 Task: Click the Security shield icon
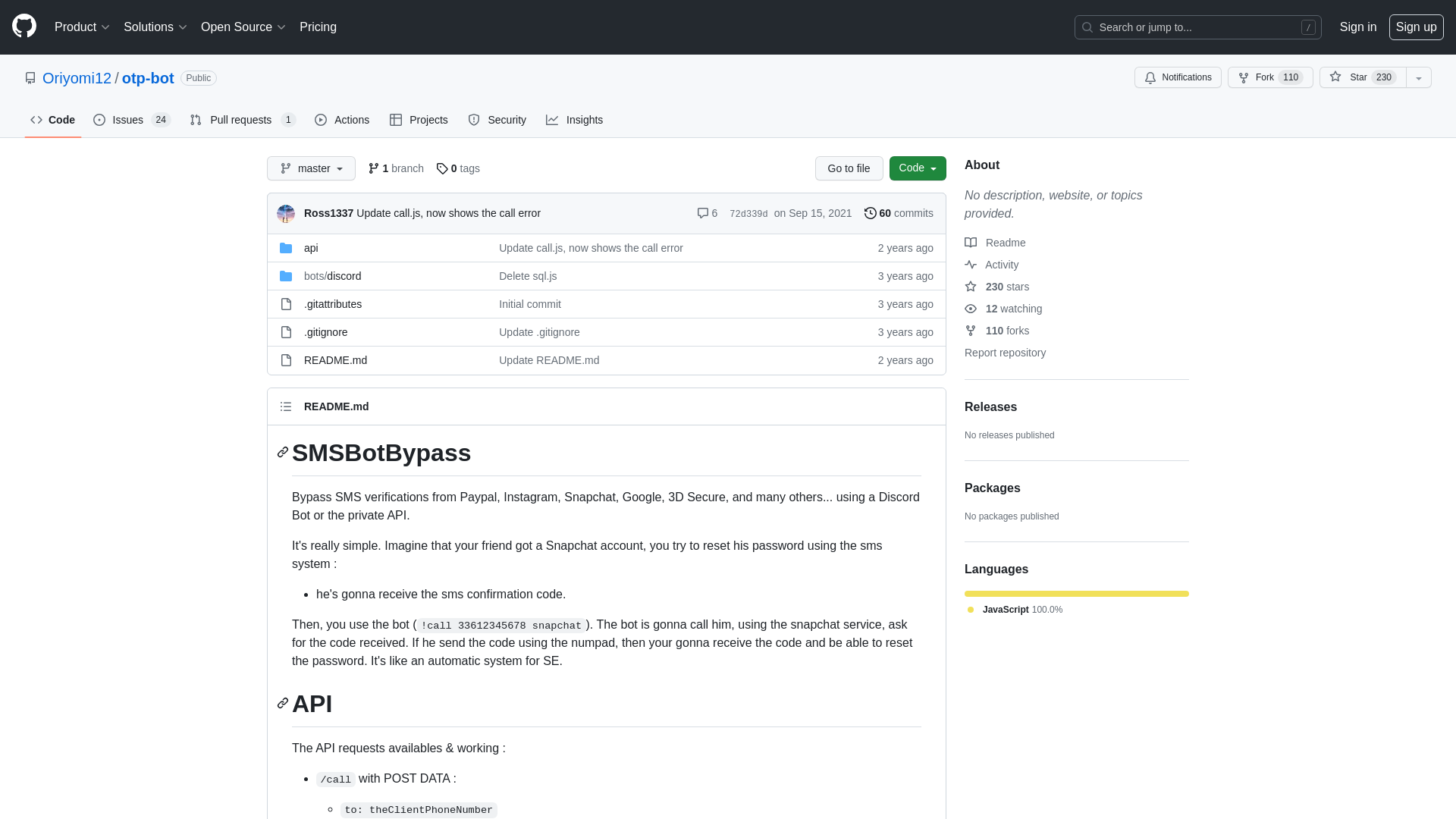pos(474,120)
